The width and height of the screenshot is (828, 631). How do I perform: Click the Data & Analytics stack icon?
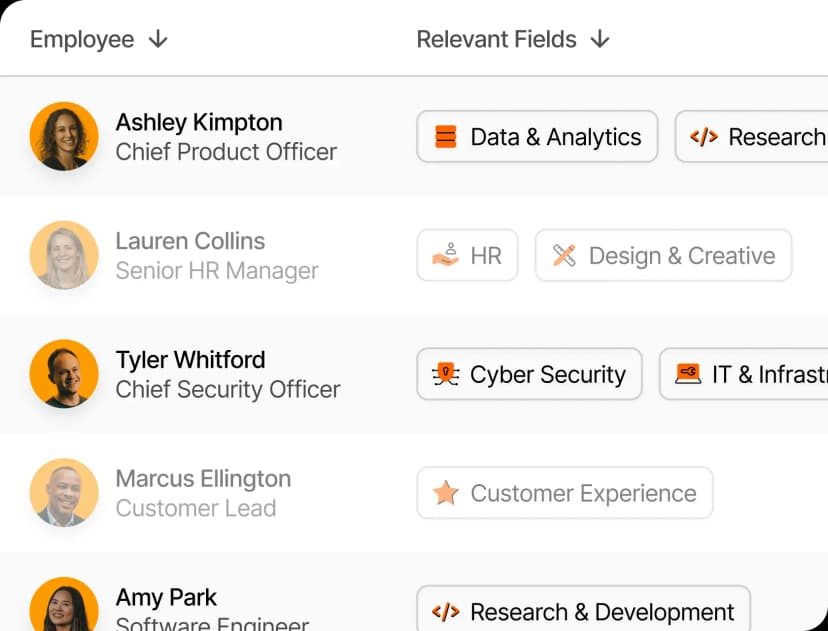(x=446, y=137)
